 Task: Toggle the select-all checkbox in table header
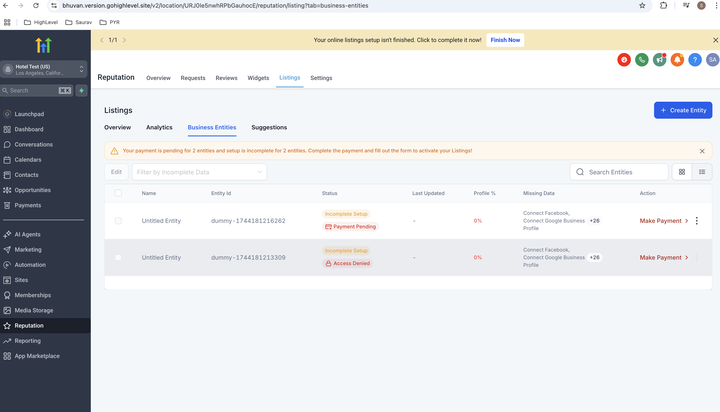(x=118, y=193)
